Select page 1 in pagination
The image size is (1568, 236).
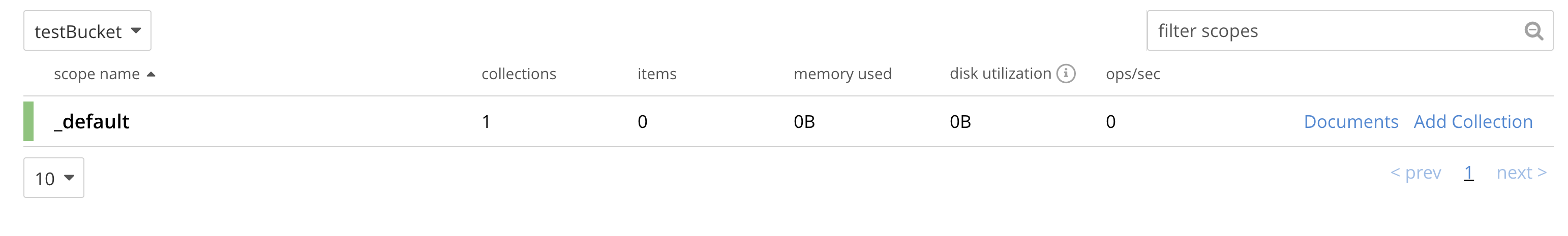coord(1469,173)
